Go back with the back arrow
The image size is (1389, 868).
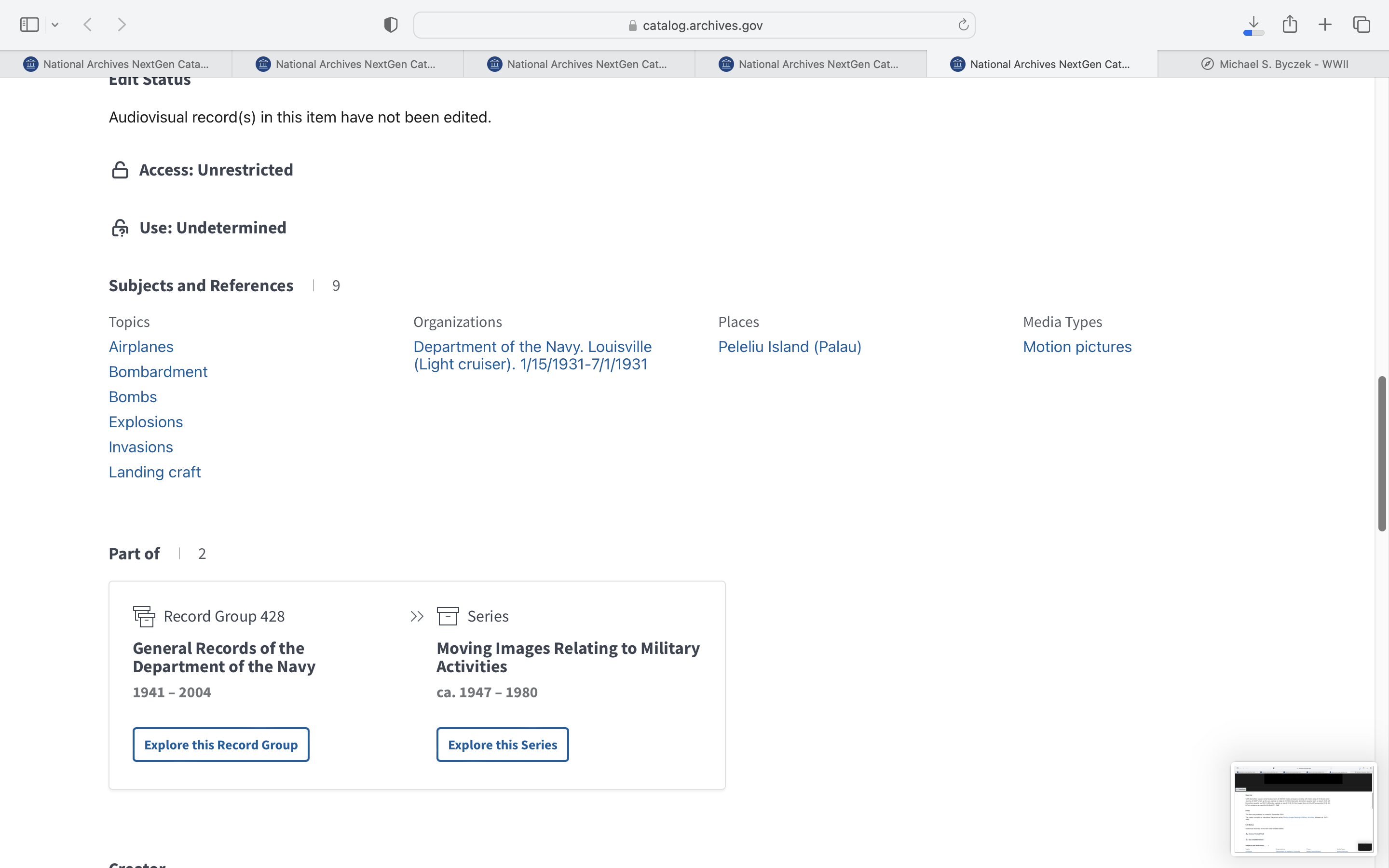(88, 25)
